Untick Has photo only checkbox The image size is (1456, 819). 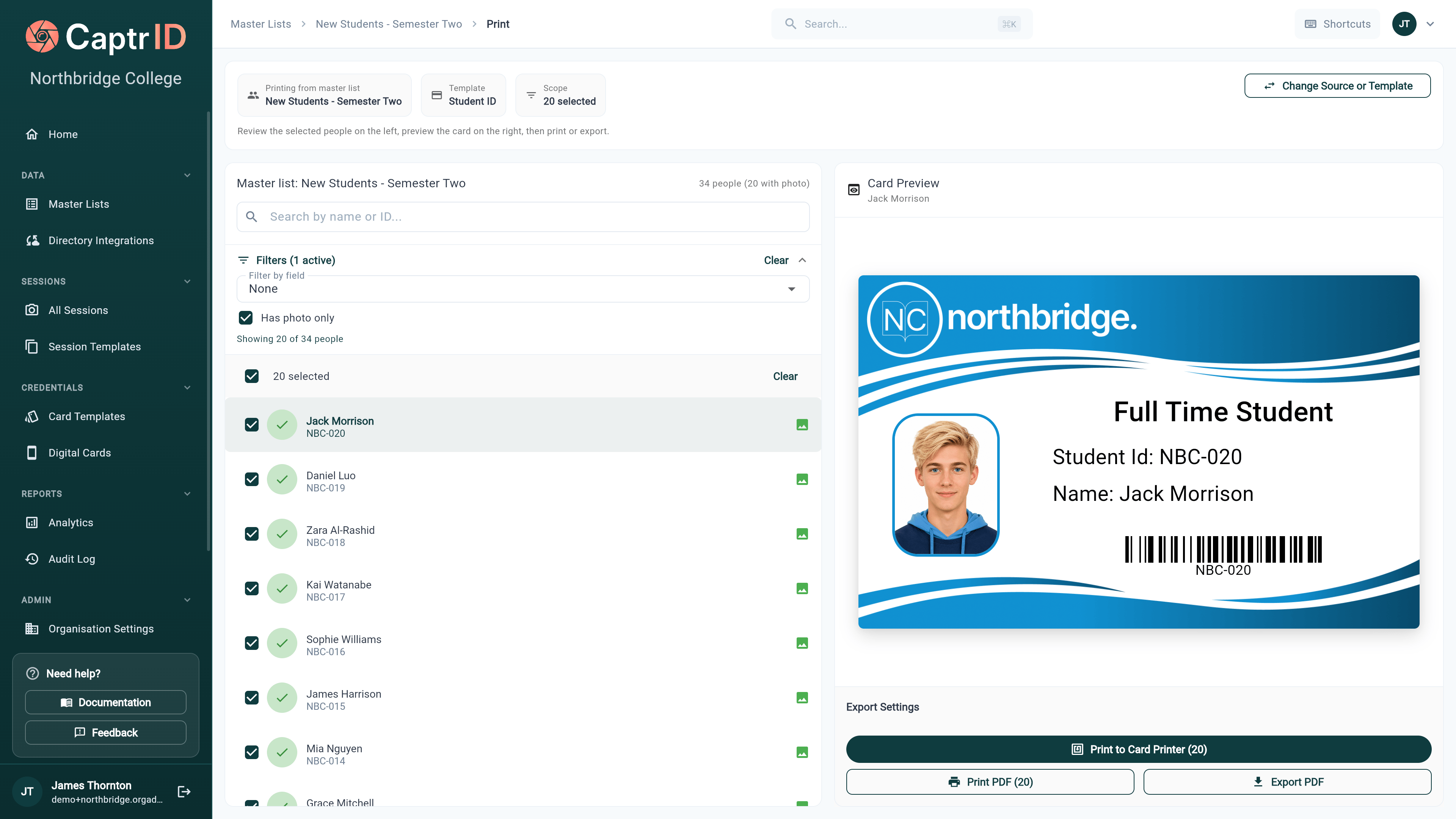pyautogui.click(x=245, y=318)
